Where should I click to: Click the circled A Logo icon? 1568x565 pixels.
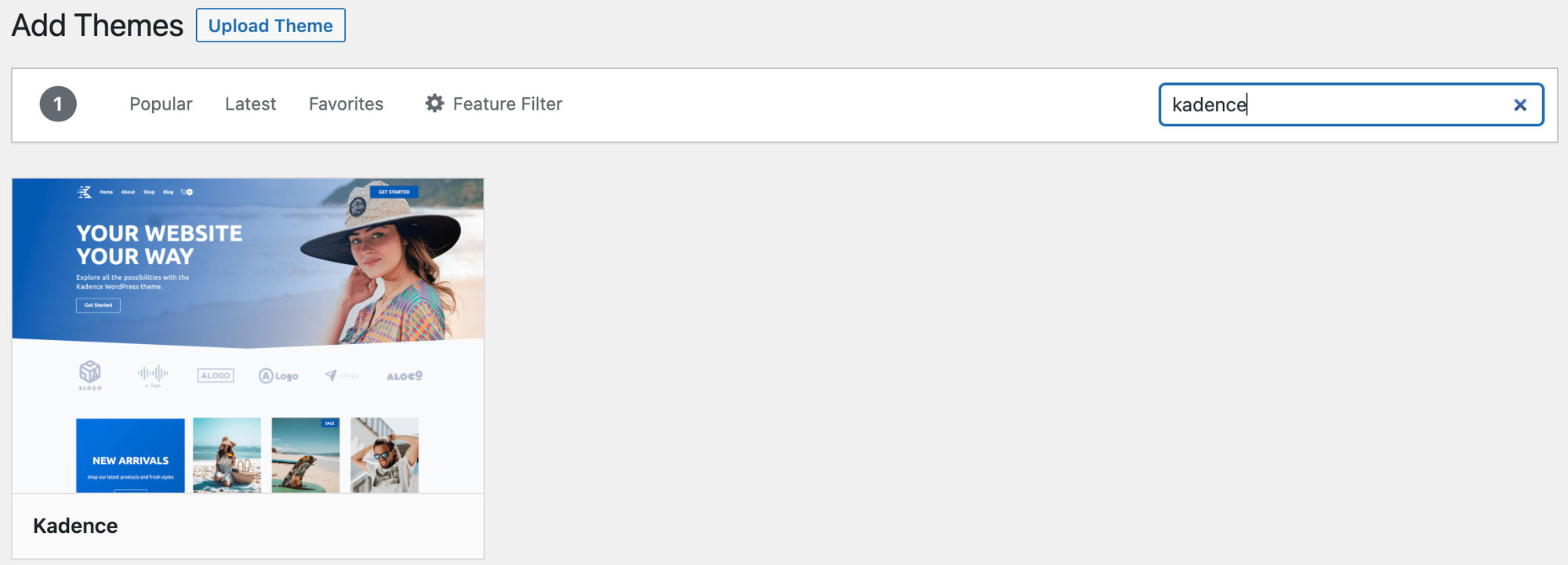[x=278, y=376]
